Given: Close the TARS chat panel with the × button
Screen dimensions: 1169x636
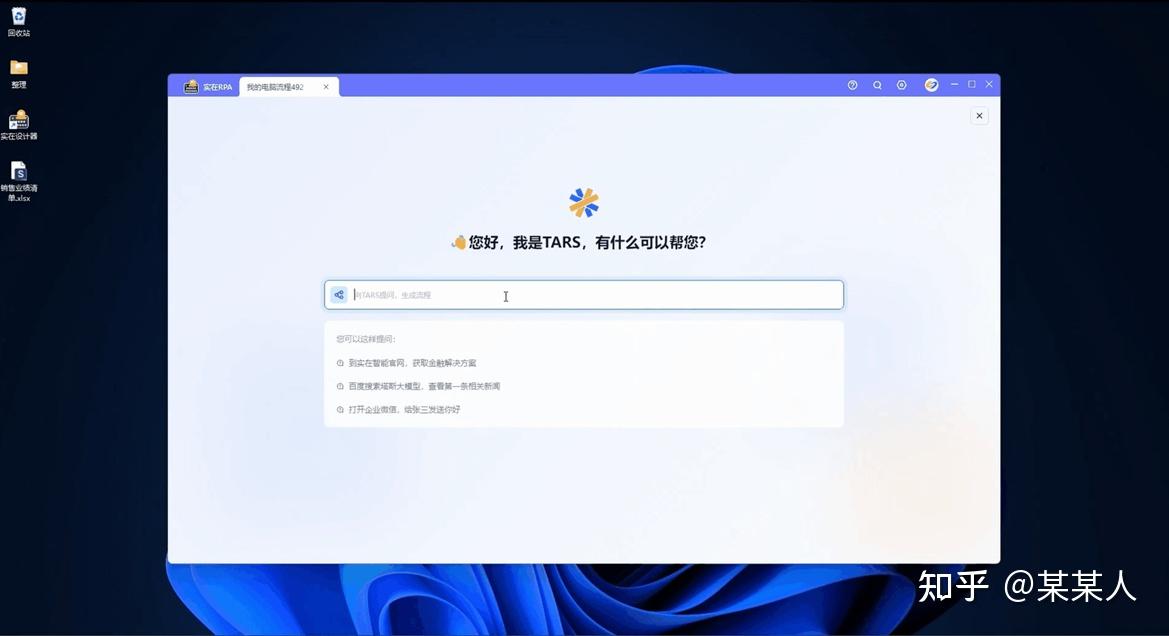Looking at the screenshot, I should (979, 115).
